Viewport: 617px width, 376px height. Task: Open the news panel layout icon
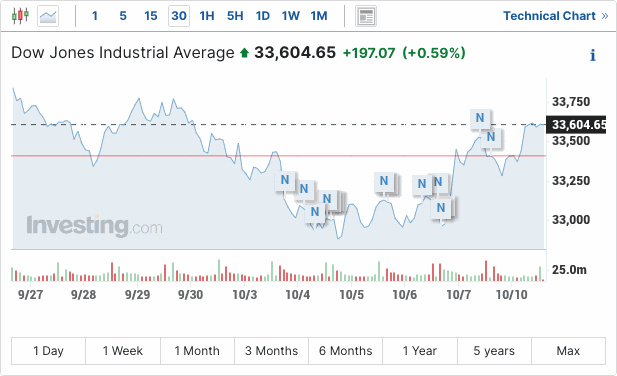[x=366, y=16]
